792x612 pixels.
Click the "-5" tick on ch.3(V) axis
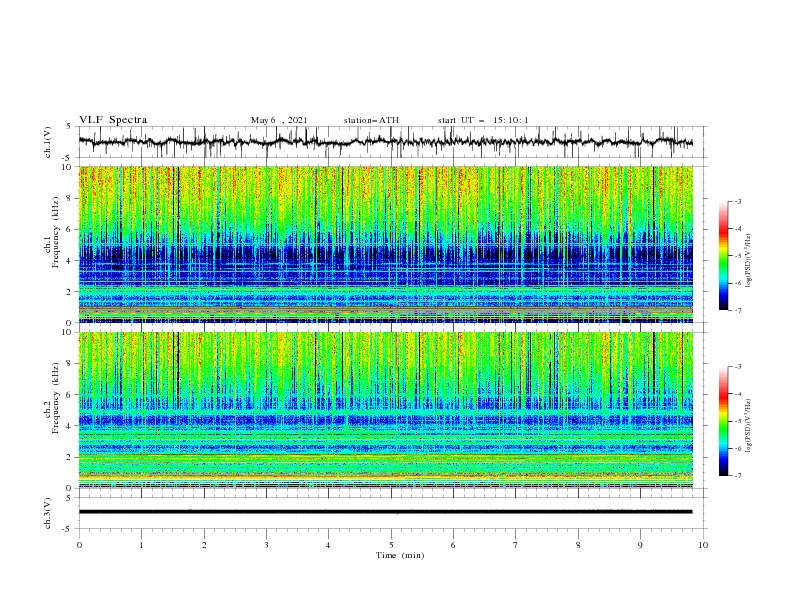pos(68,529)
